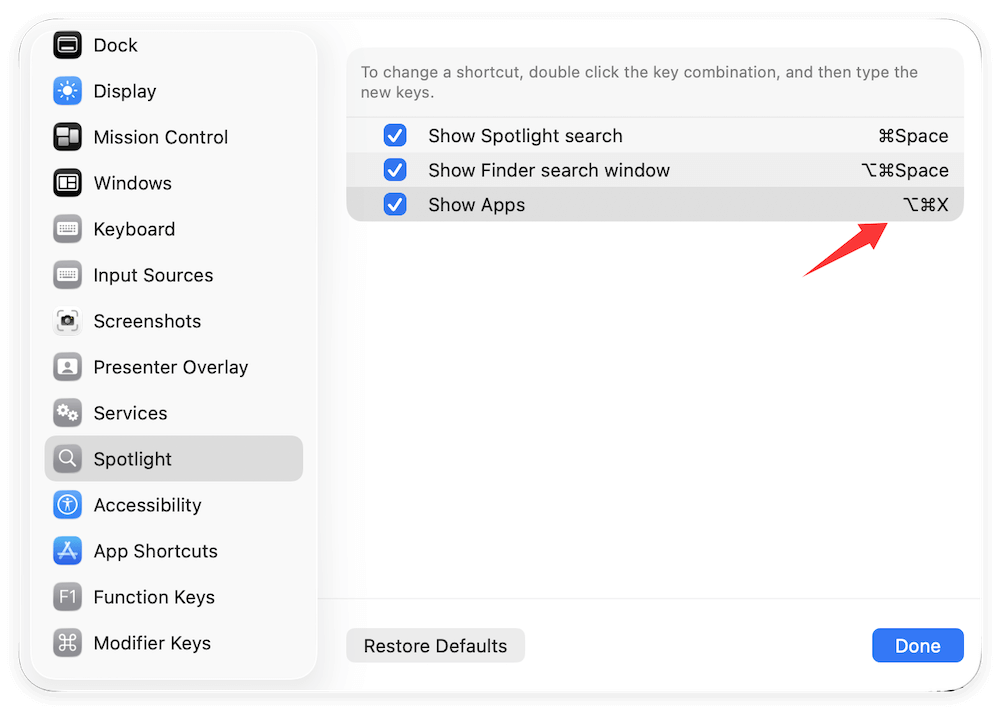Click the Display brightness icon
Screen dimensions: 1000x710
click(66, 91)
